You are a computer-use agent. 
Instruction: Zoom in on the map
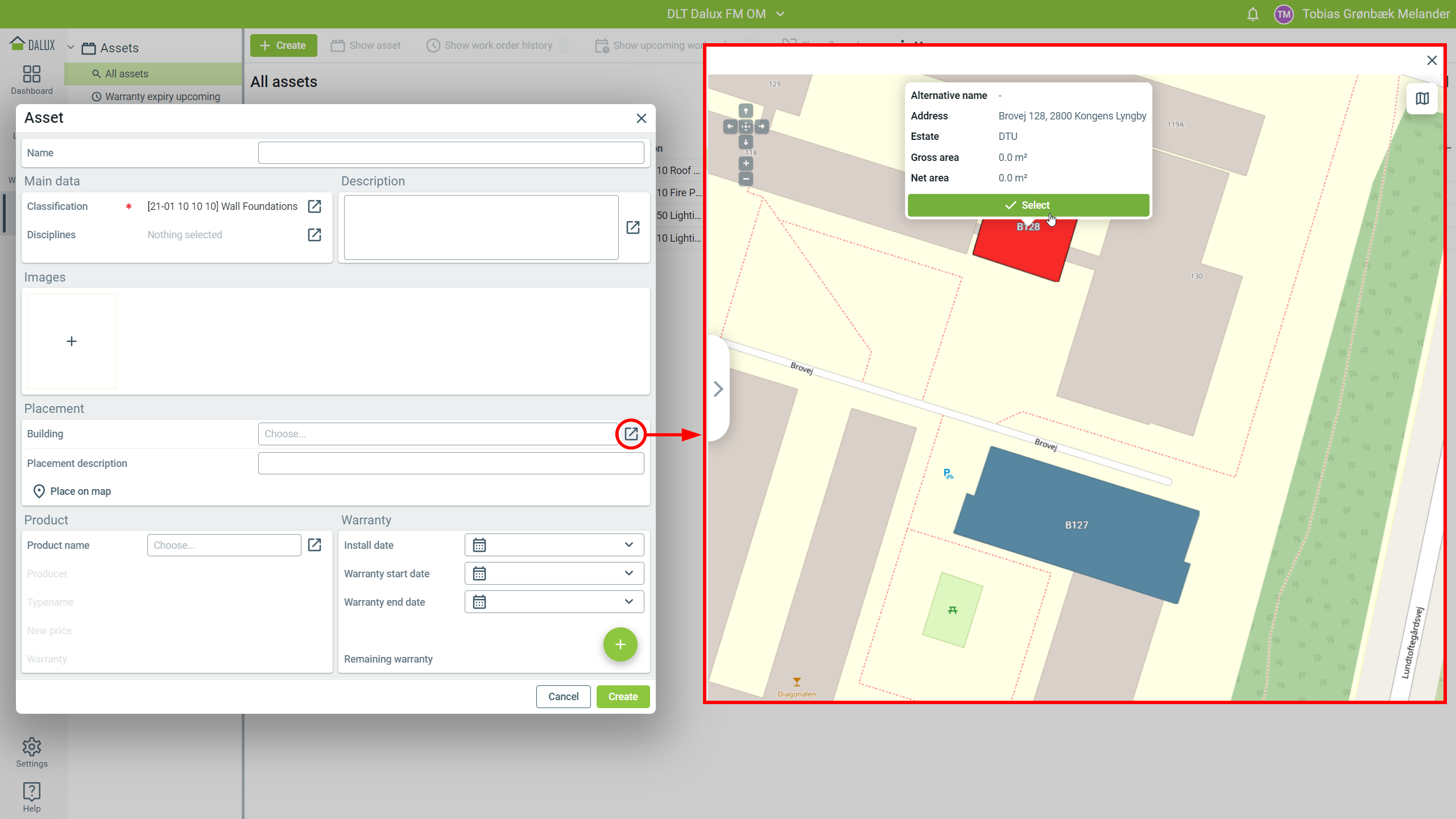tap(746, 164)
